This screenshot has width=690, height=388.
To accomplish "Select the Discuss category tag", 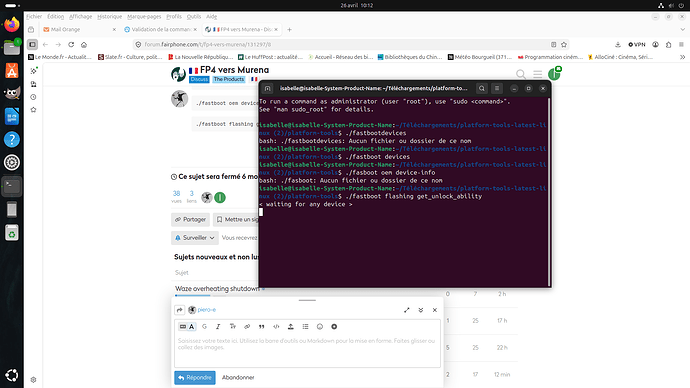I will [x=199, y=79].
